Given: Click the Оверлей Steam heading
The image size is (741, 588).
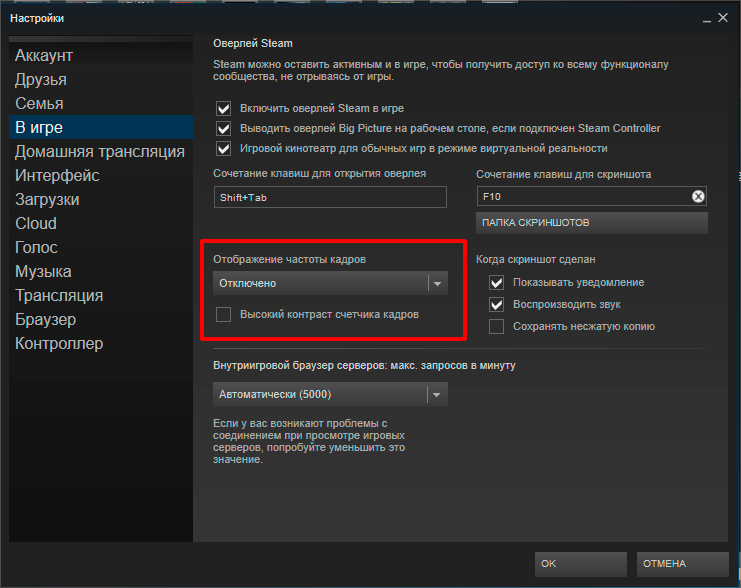Looking at the screenshot, I should pos(253,43).
